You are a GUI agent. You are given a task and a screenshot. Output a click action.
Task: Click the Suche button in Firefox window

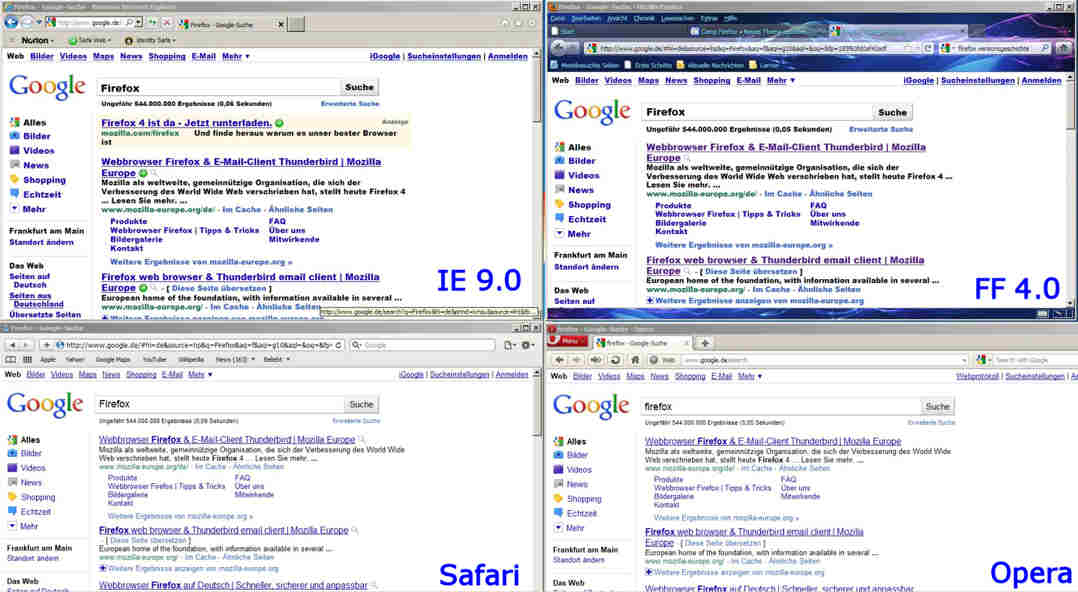tap(892, 112)
